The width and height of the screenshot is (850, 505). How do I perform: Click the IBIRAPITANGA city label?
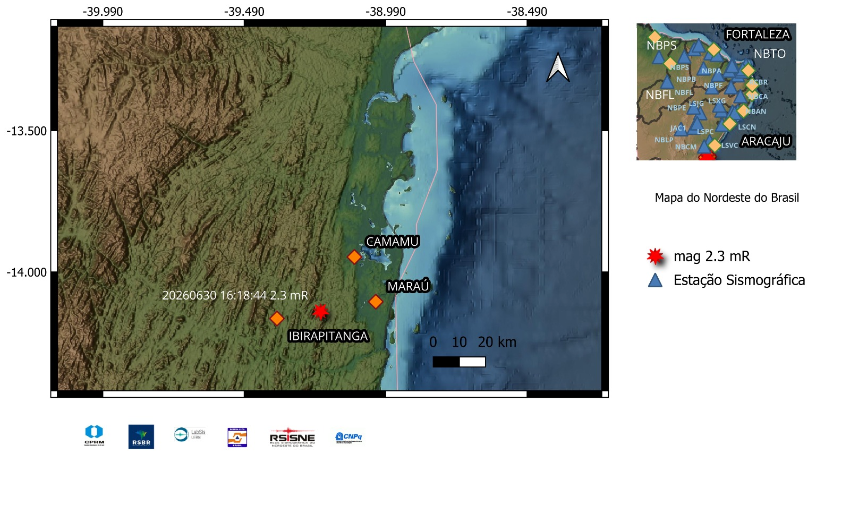point(329,336)
